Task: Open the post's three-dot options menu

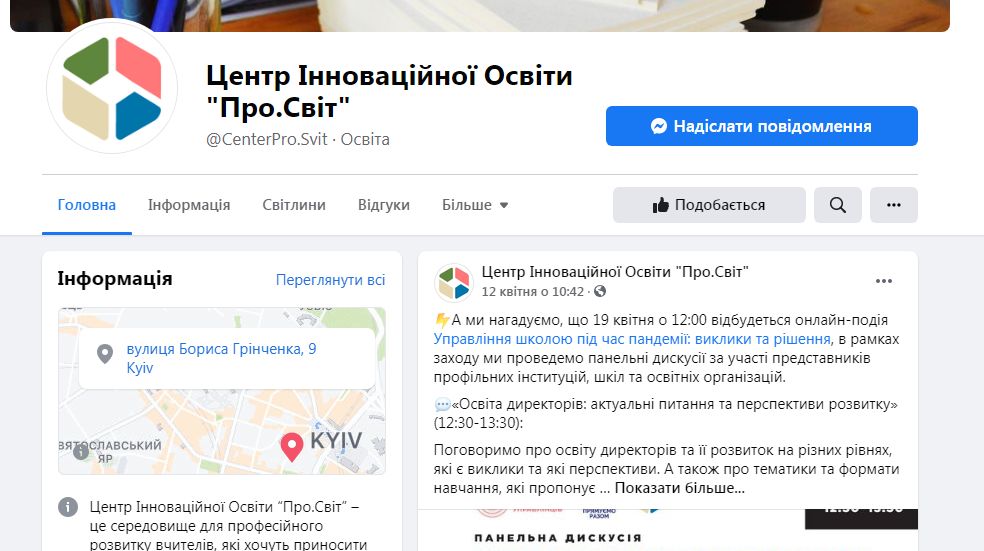Action: point(884,281)
